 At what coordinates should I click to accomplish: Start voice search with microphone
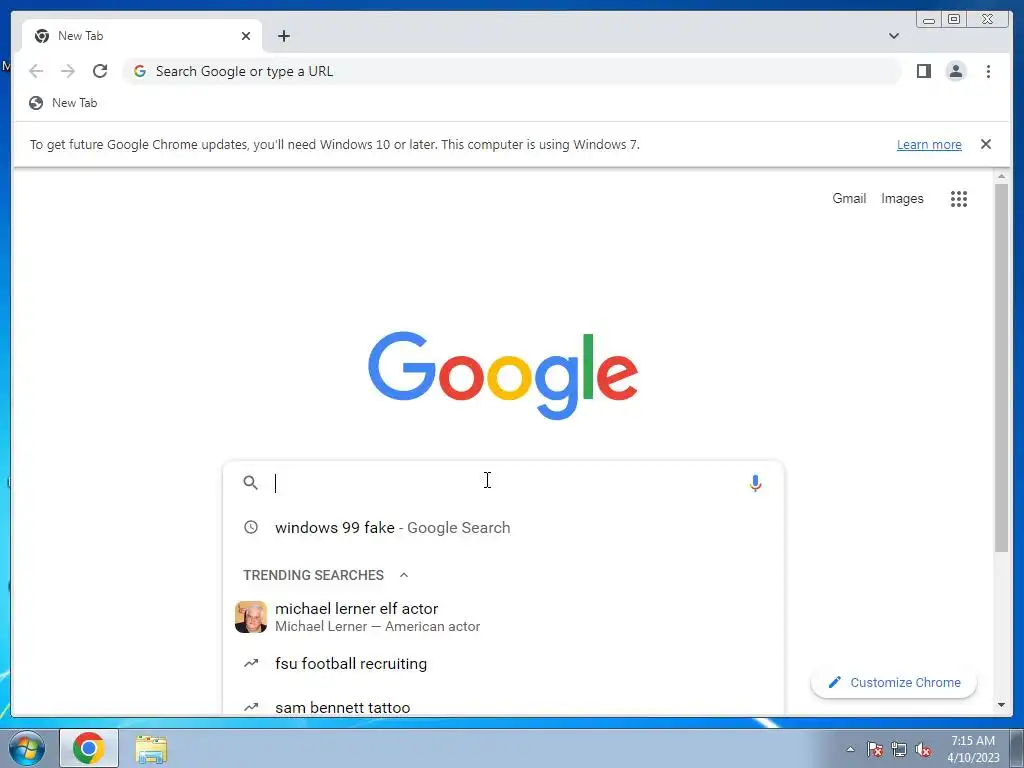point(755,483)
